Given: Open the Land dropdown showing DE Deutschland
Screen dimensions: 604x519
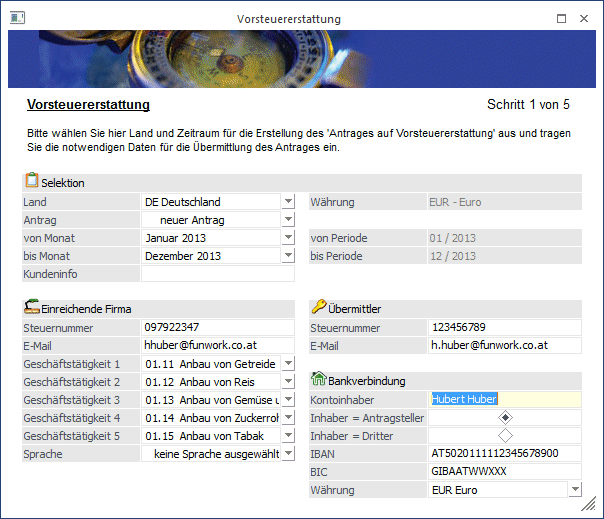Looking at the screenshot, I should pyautogui.click(x=288, y=202).
